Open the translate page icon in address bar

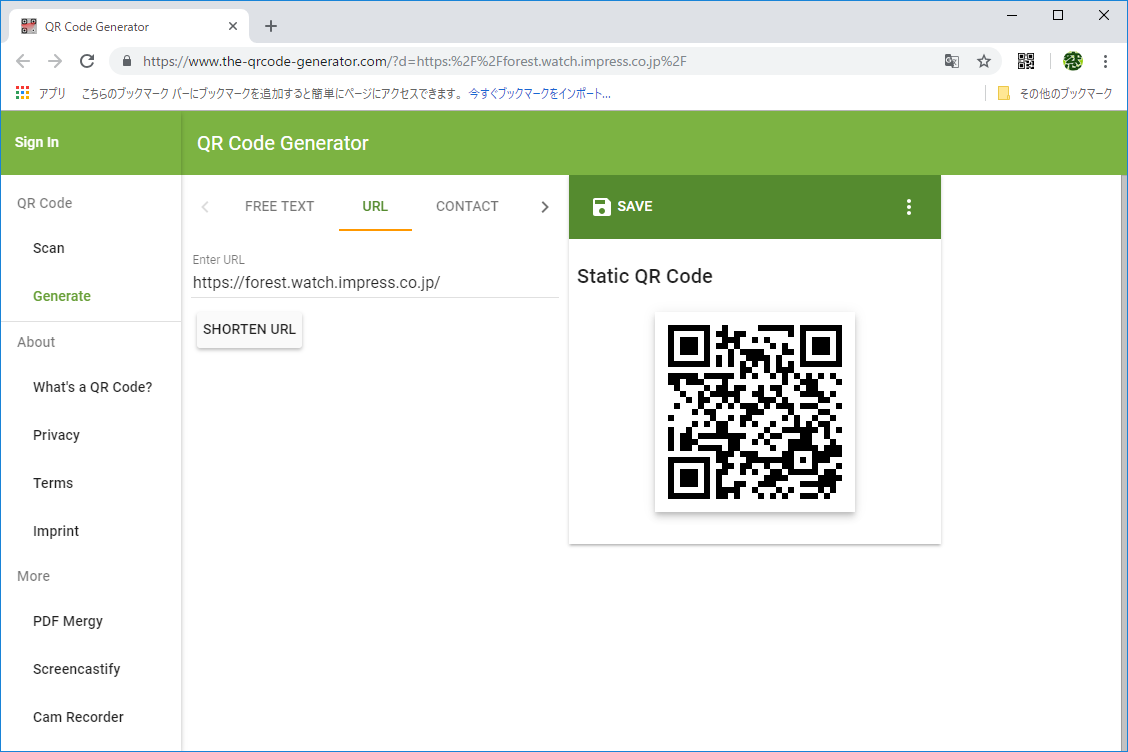pyautogui.click(x=951, y=61)
